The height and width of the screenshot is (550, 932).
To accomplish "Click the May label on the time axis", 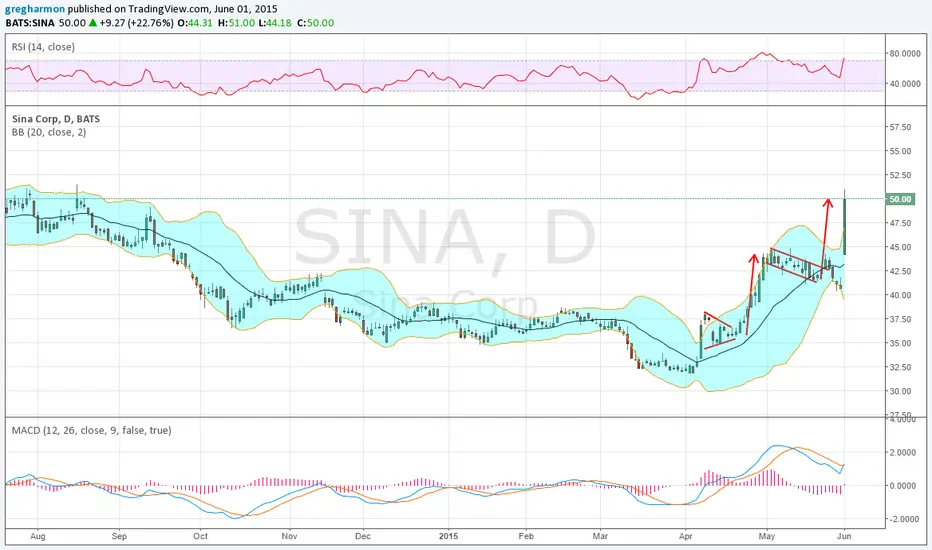I will click(x=767, y=536).
